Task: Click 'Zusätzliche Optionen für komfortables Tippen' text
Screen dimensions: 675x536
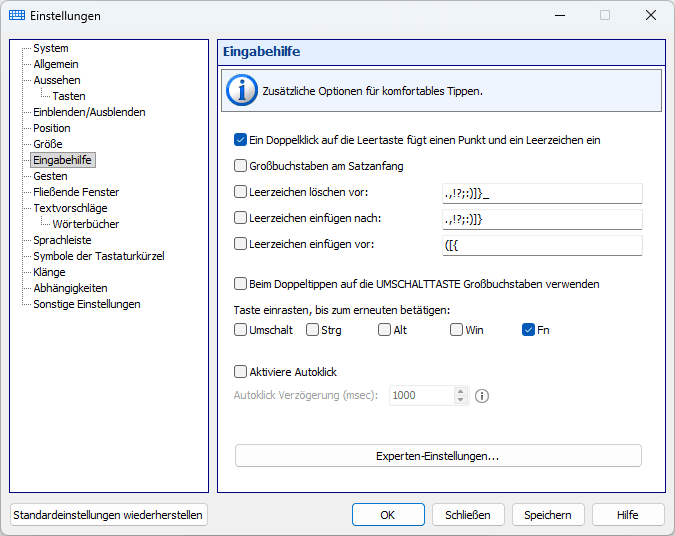Action: (x=373, y=91)
